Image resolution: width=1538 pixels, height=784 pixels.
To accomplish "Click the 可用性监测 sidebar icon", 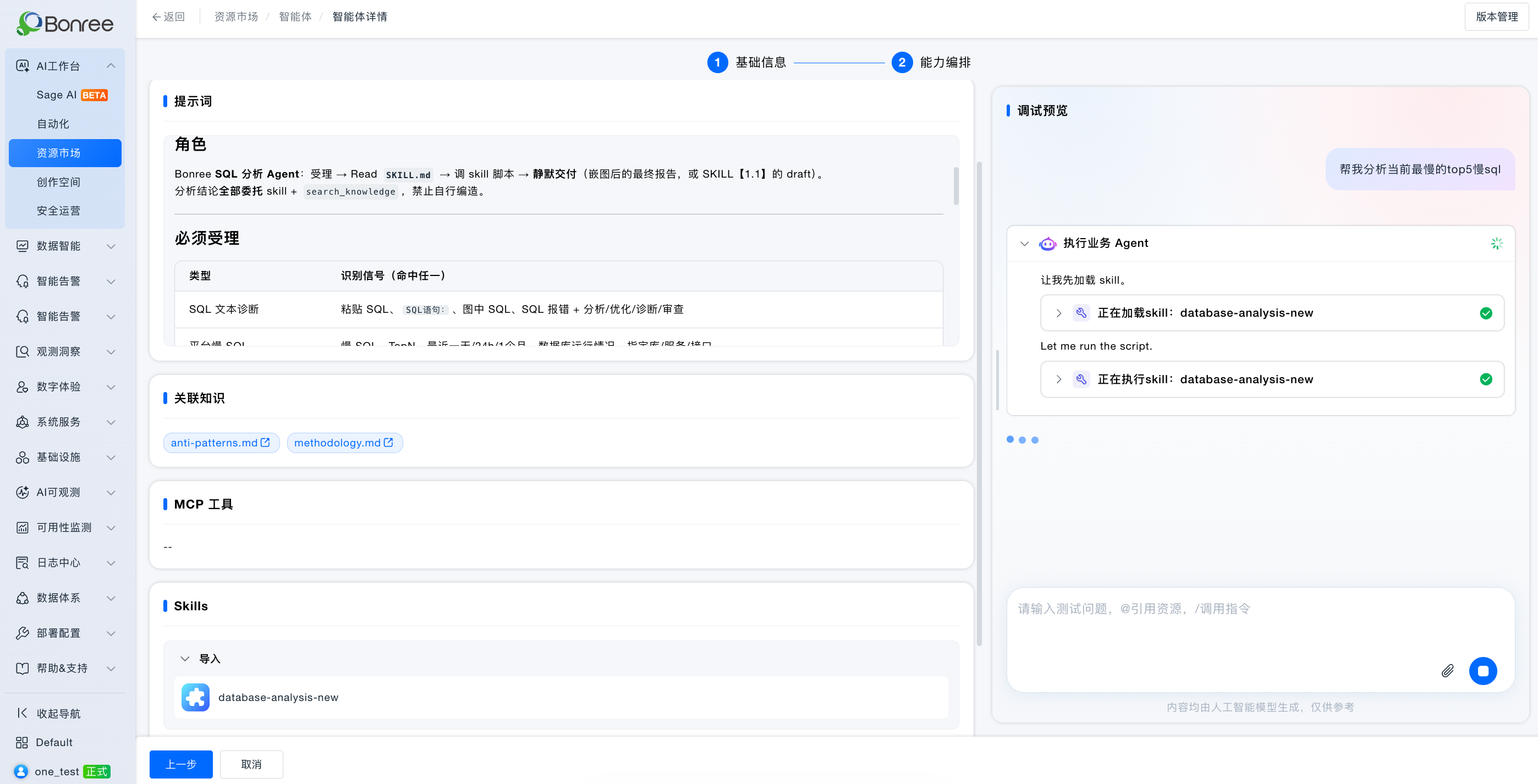I will click(22, 527).
